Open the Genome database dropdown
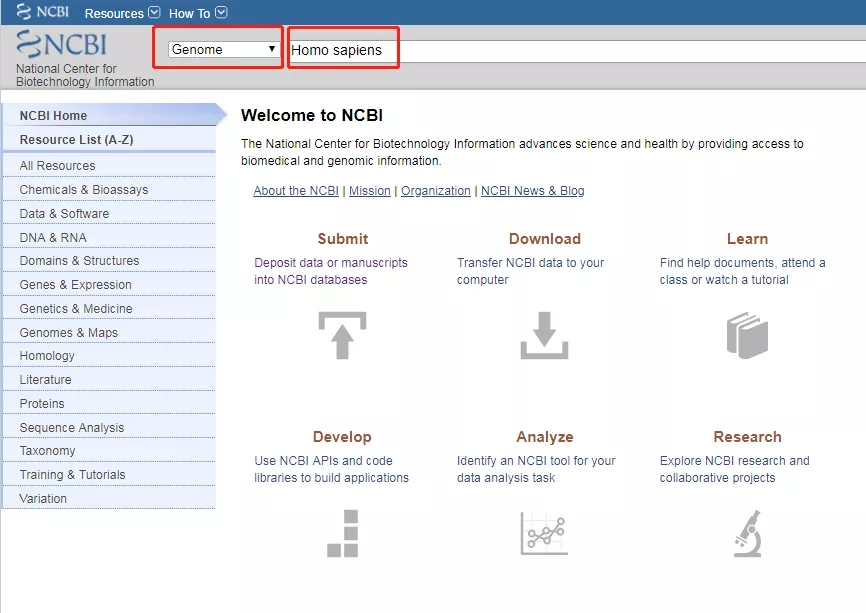This screenshot has height=613, width=866. point(223,49)
